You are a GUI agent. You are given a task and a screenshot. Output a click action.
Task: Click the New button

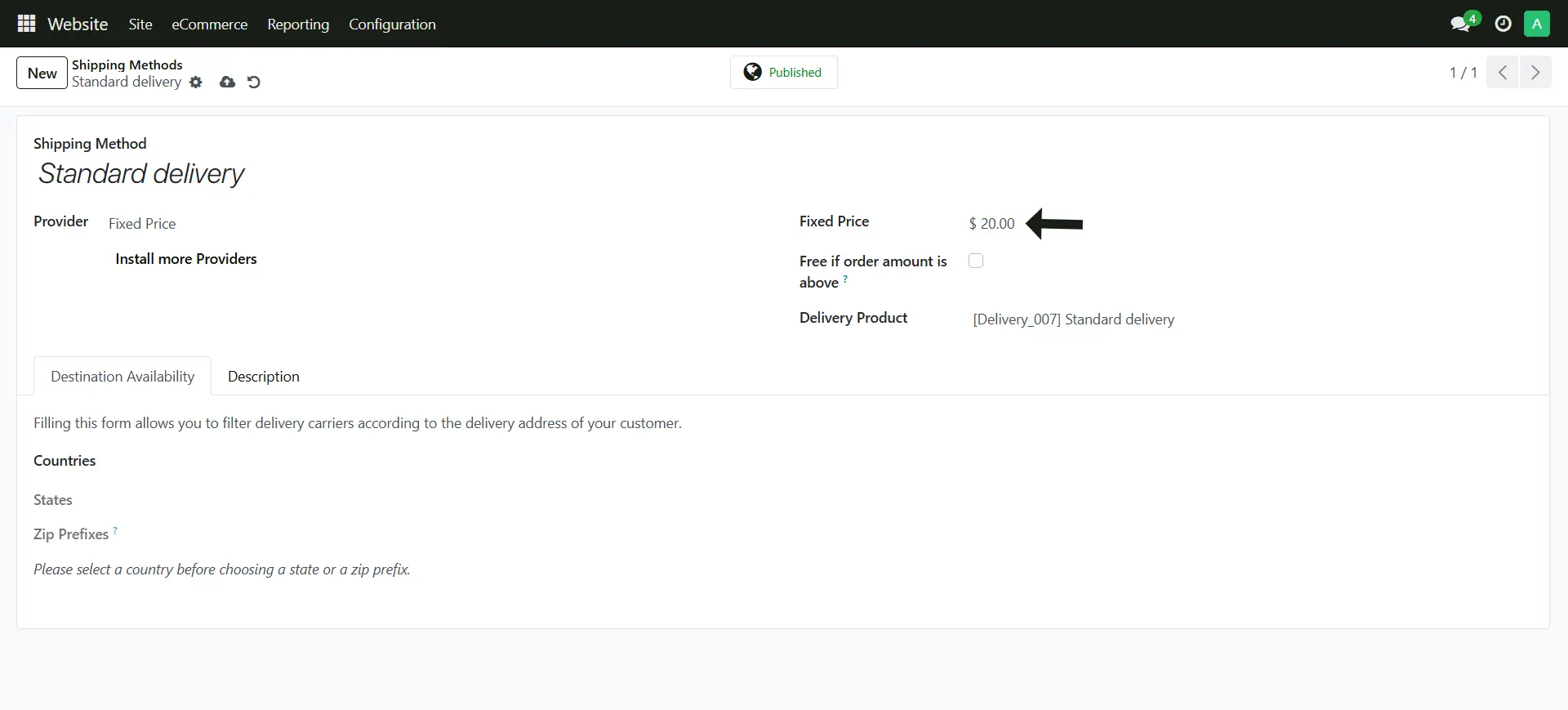(42, 73)
